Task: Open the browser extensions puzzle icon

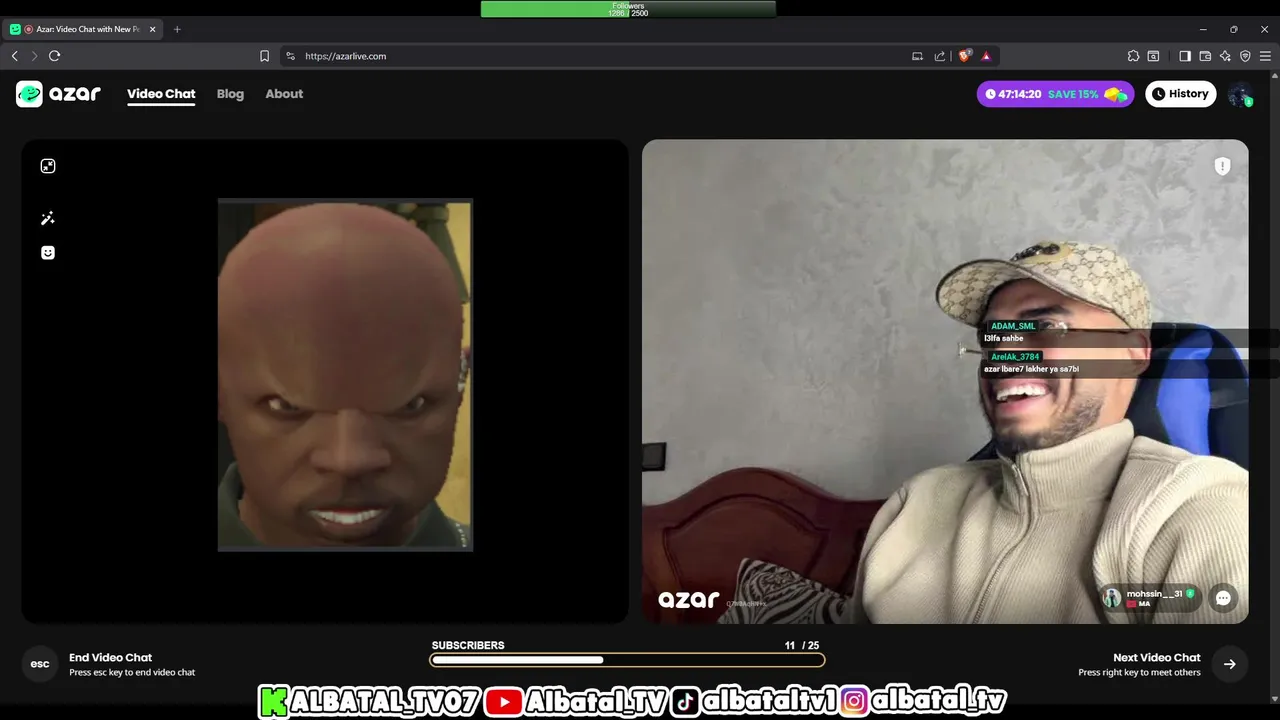Action: (1133, 56)
